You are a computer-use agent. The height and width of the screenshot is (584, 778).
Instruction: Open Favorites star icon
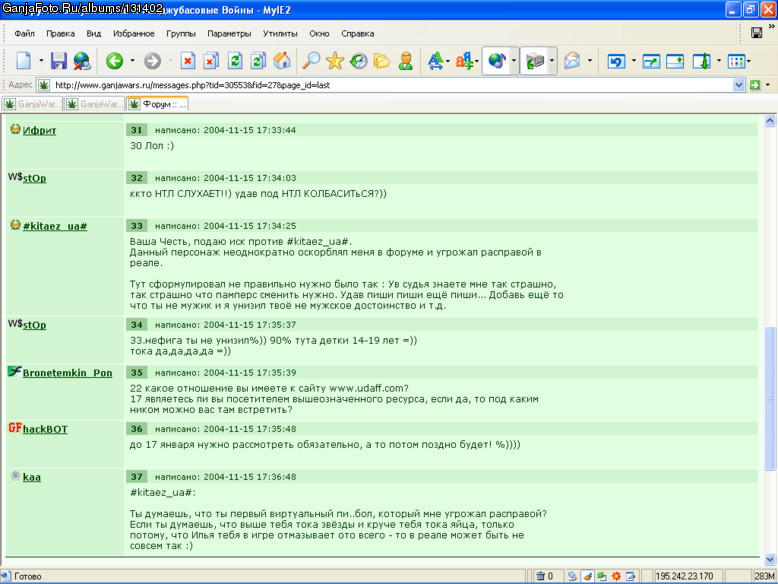335,61
